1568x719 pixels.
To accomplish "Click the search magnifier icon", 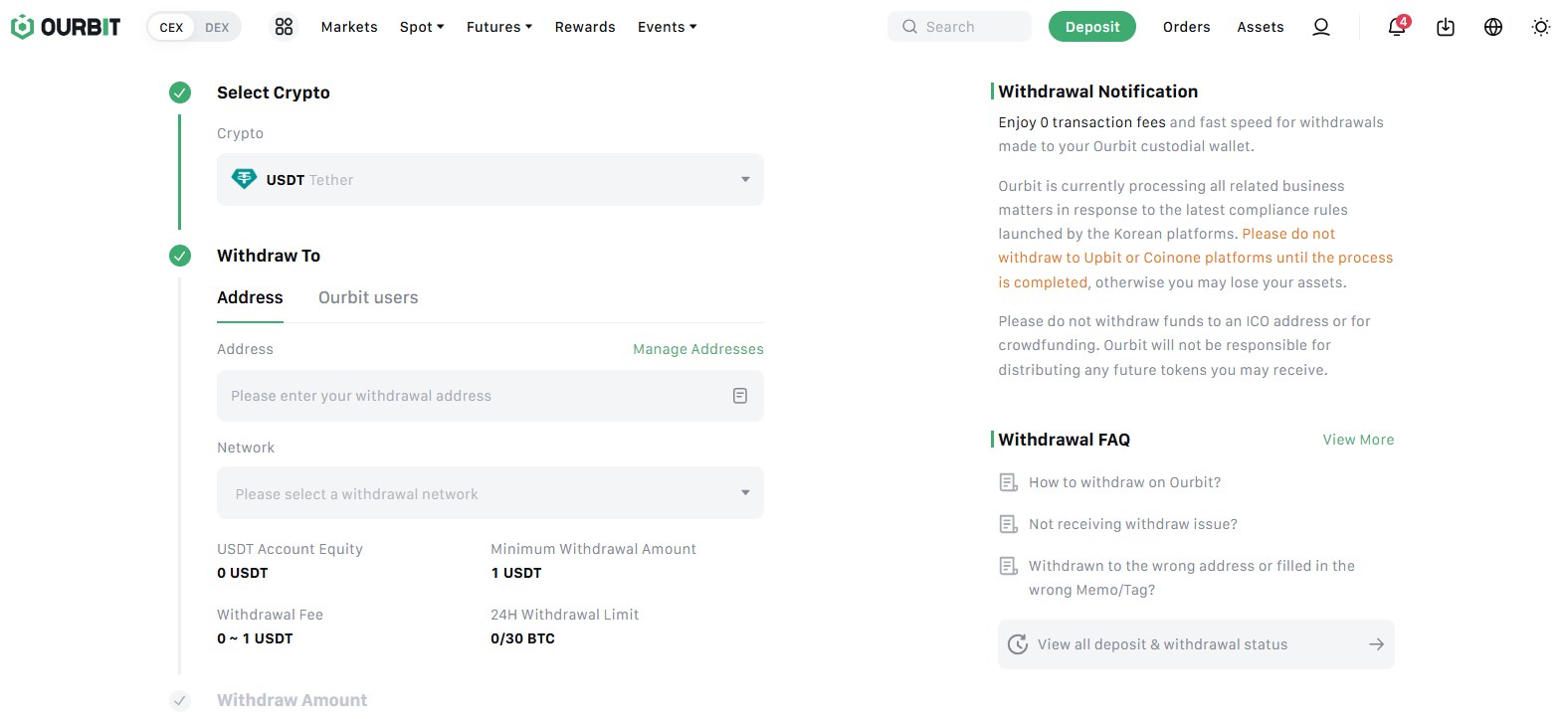I will 909,27.
